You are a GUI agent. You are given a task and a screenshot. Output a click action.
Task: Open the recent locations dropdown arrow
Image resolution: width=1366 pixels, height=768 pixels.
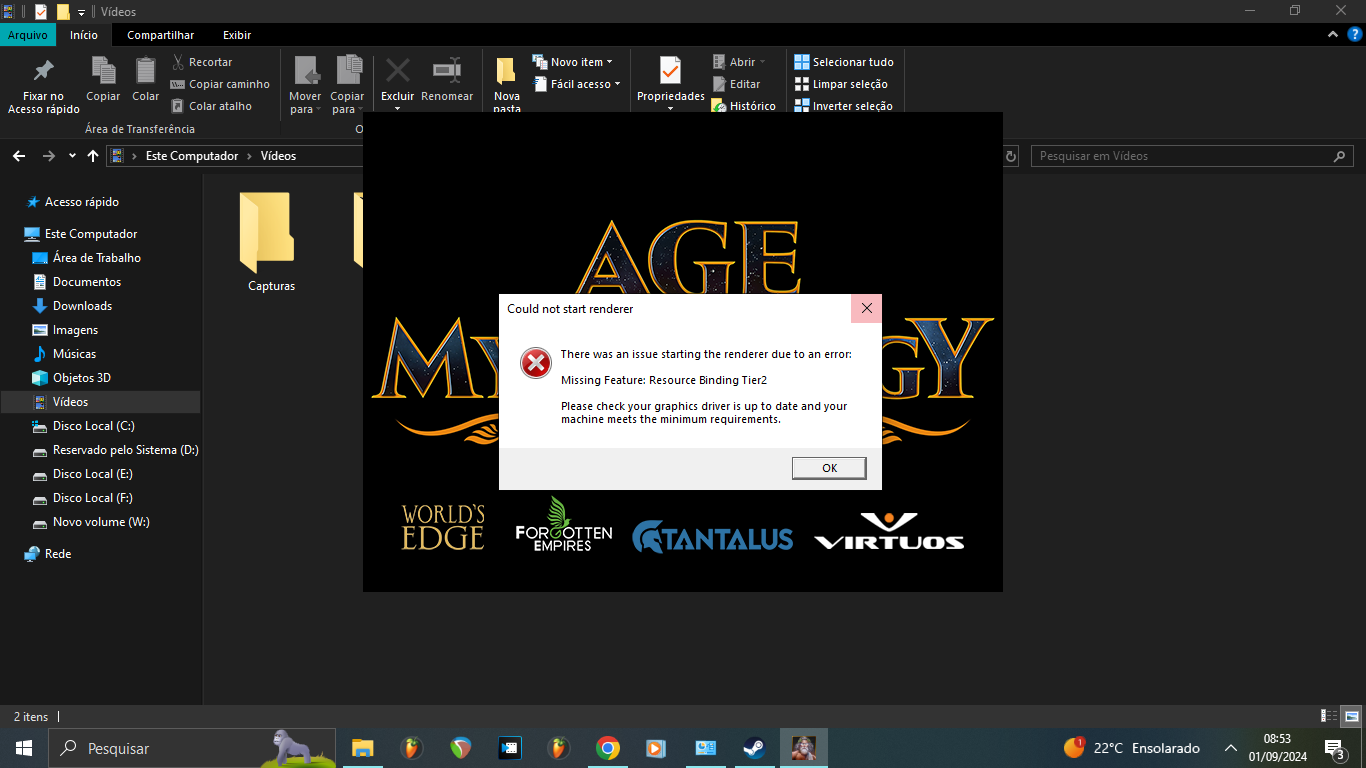72,156
